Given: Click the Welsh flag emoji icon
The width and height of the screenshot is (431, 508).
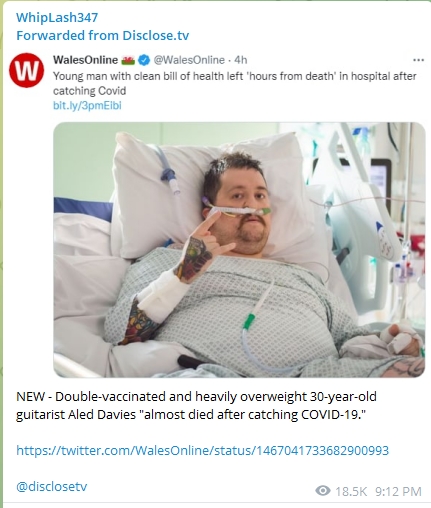Looking at the screenshot, I should coord(128,60).
